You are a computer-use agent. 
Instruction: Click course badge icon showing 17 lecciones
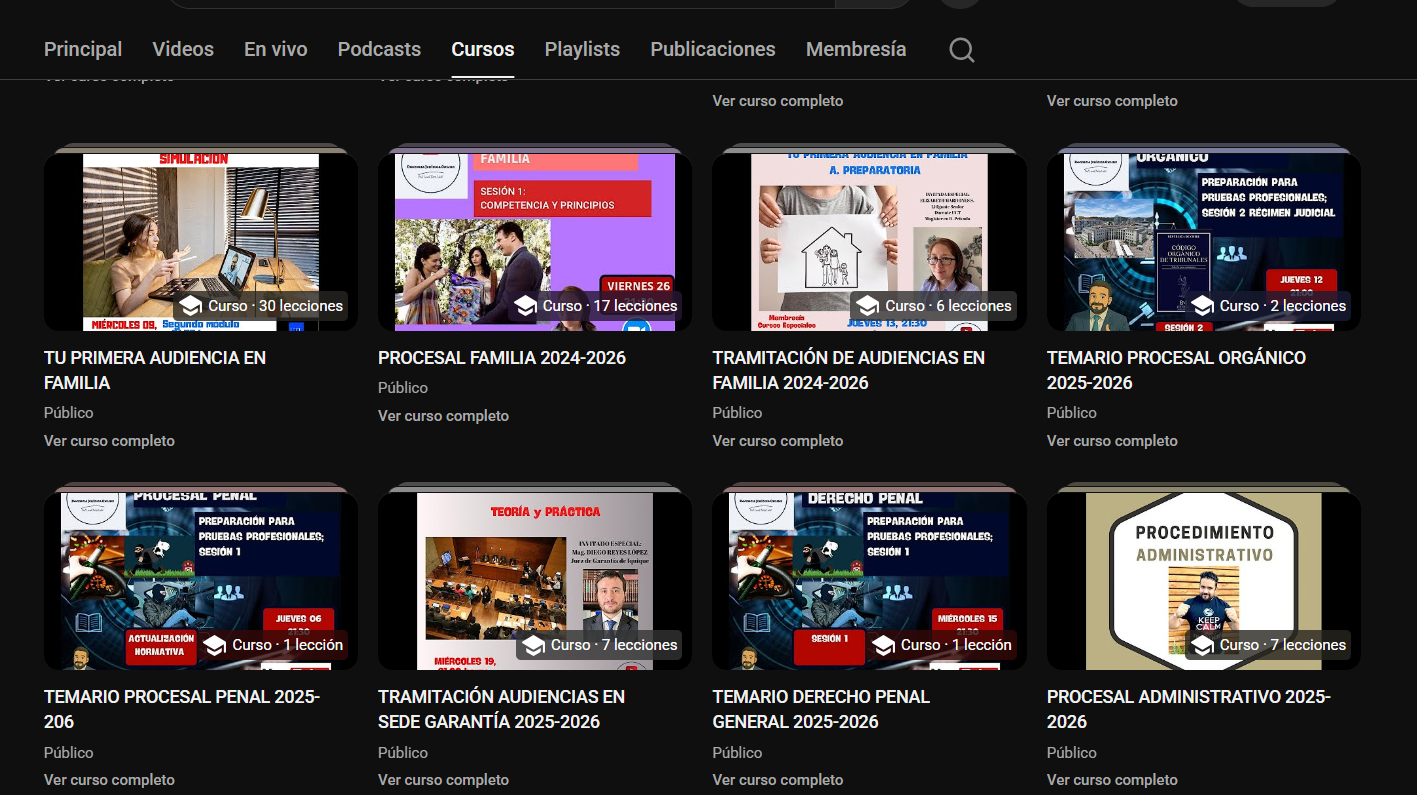click(525, 306)
